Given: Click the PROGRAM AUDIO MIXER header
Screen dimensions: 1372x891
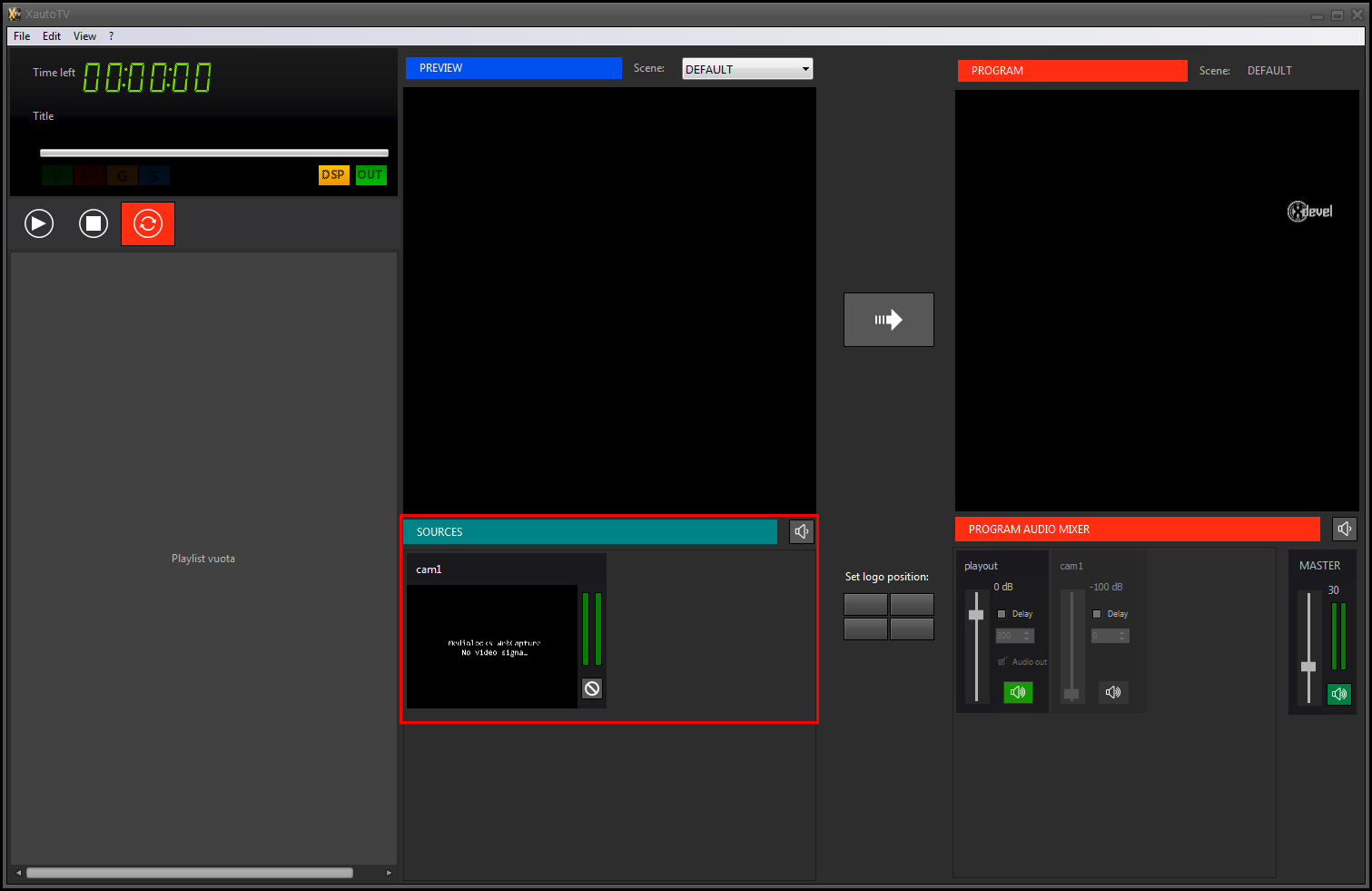Looking at the screenshot, I should tap(1138, 529).
